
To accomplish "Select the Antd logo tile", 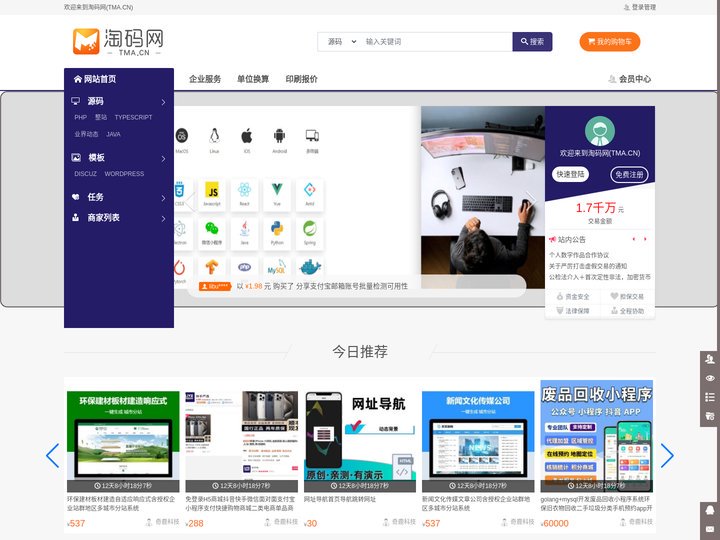I will click(x=310, y=193).
